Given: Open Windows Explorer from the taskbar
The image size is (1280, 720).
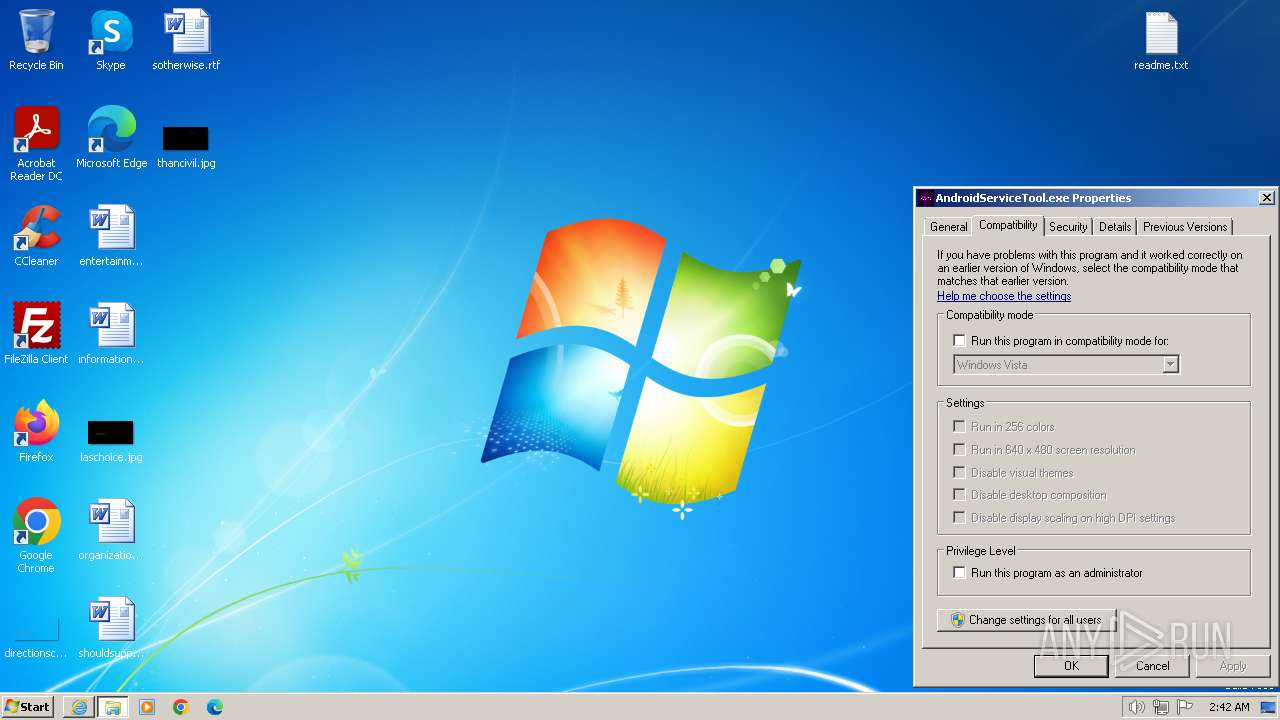Looking at the screenshot, I should 113,707.
